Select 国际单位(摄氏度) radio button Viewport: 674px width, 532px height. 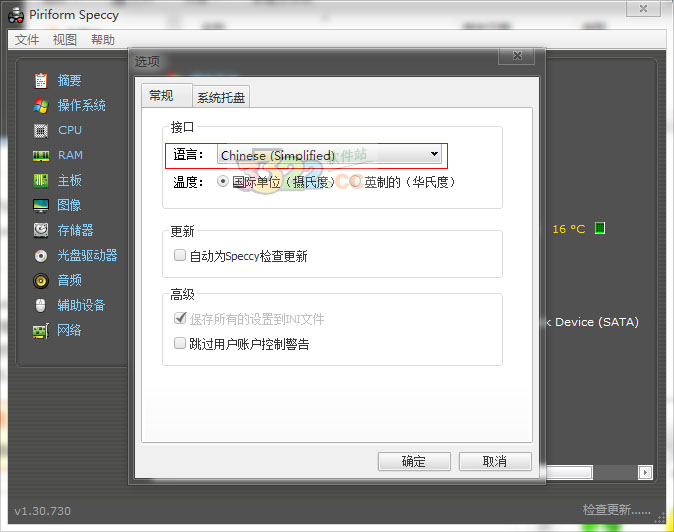pos(223,182)
